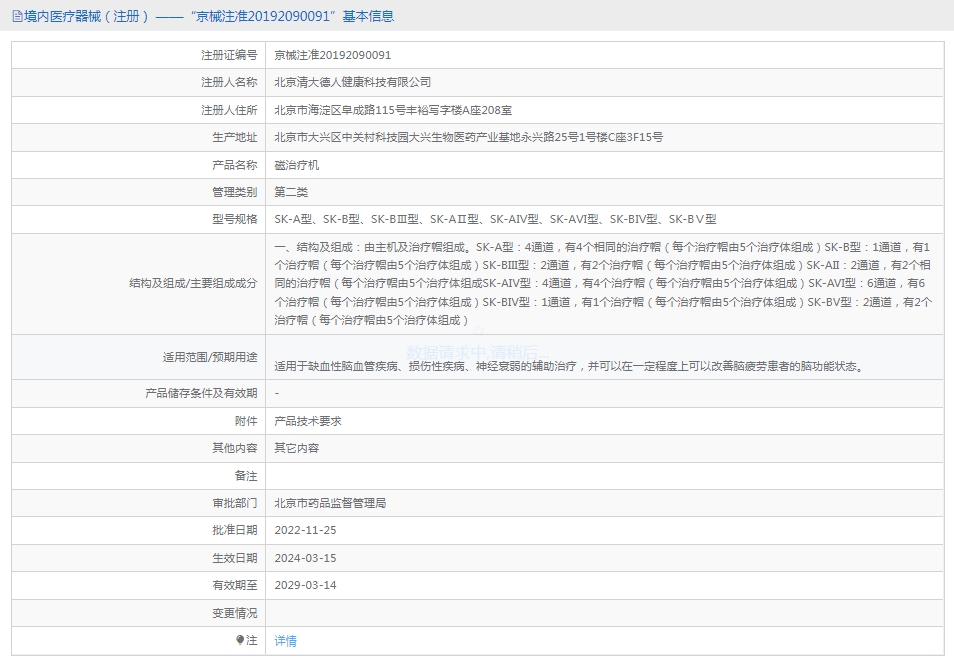The width and height of the screenshot is (954, 665).
Task: Select the production address 北京市大兴区中关村科技园
Action: click(x=468, y=138)
